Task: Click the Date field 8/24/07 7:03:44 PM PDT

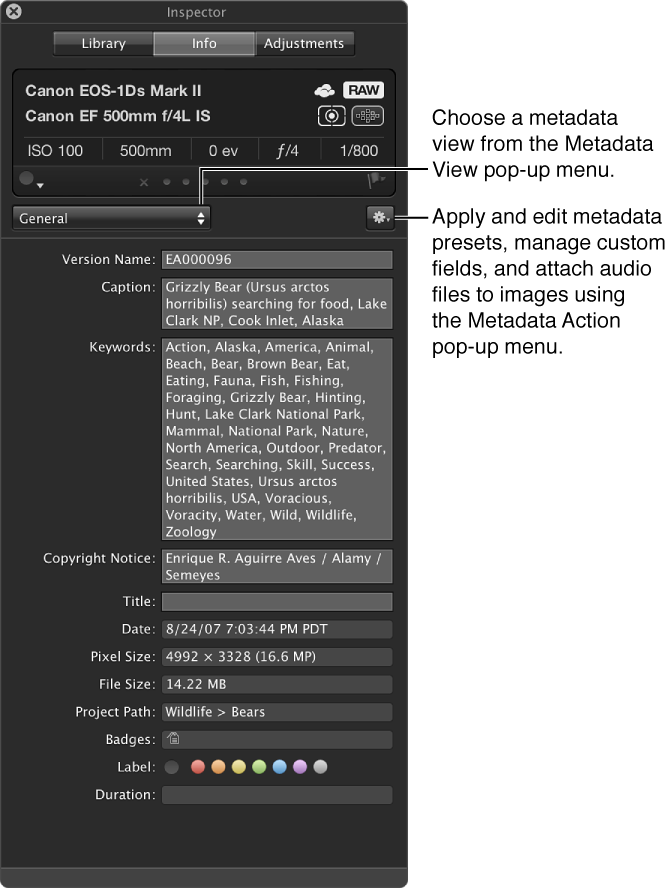Action: click(x=277, y=629)
